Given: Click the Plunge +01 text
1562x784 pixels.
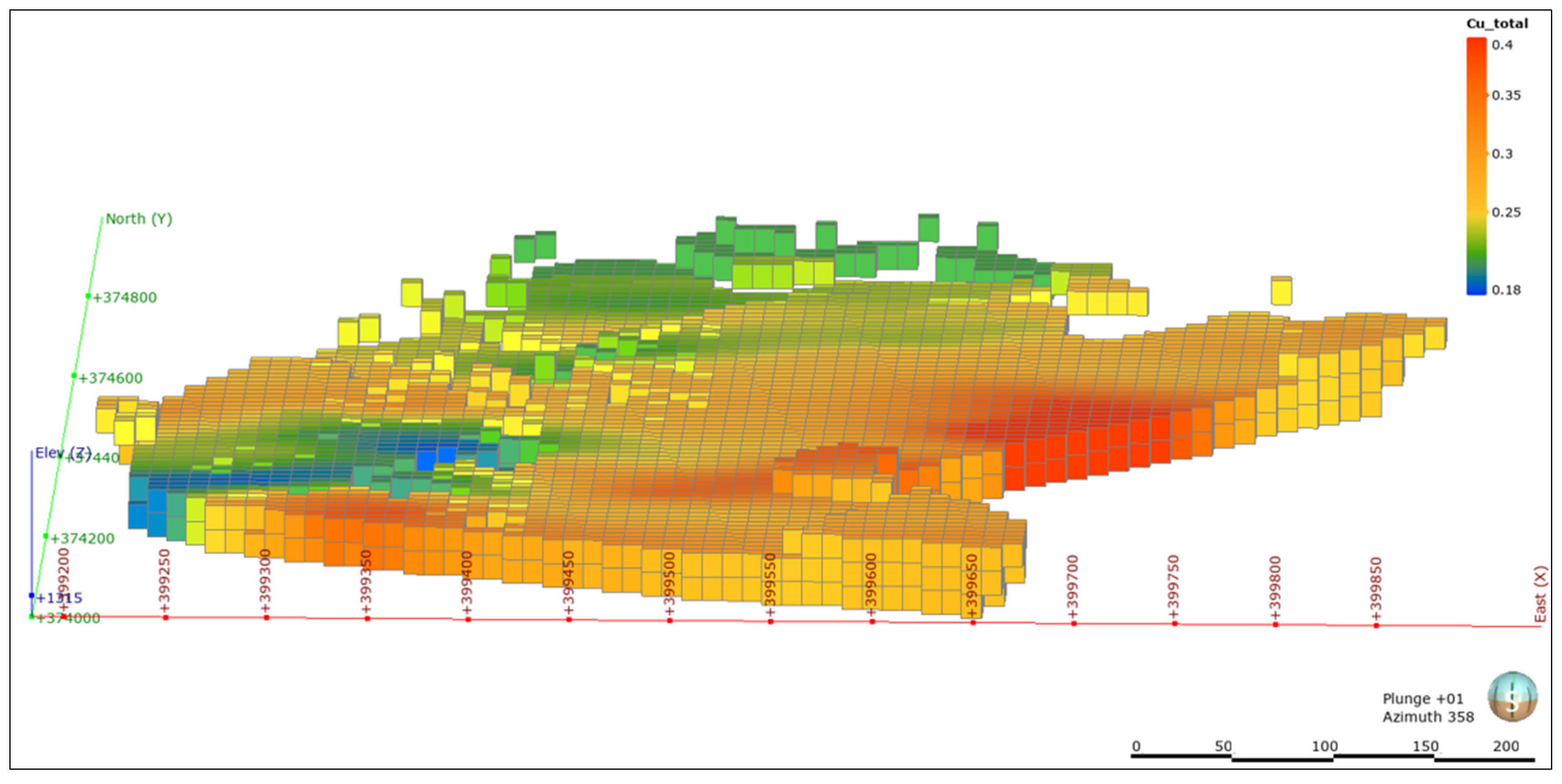Looking at the screenshot, I should pyautogui.click(x=1423, y=698).
